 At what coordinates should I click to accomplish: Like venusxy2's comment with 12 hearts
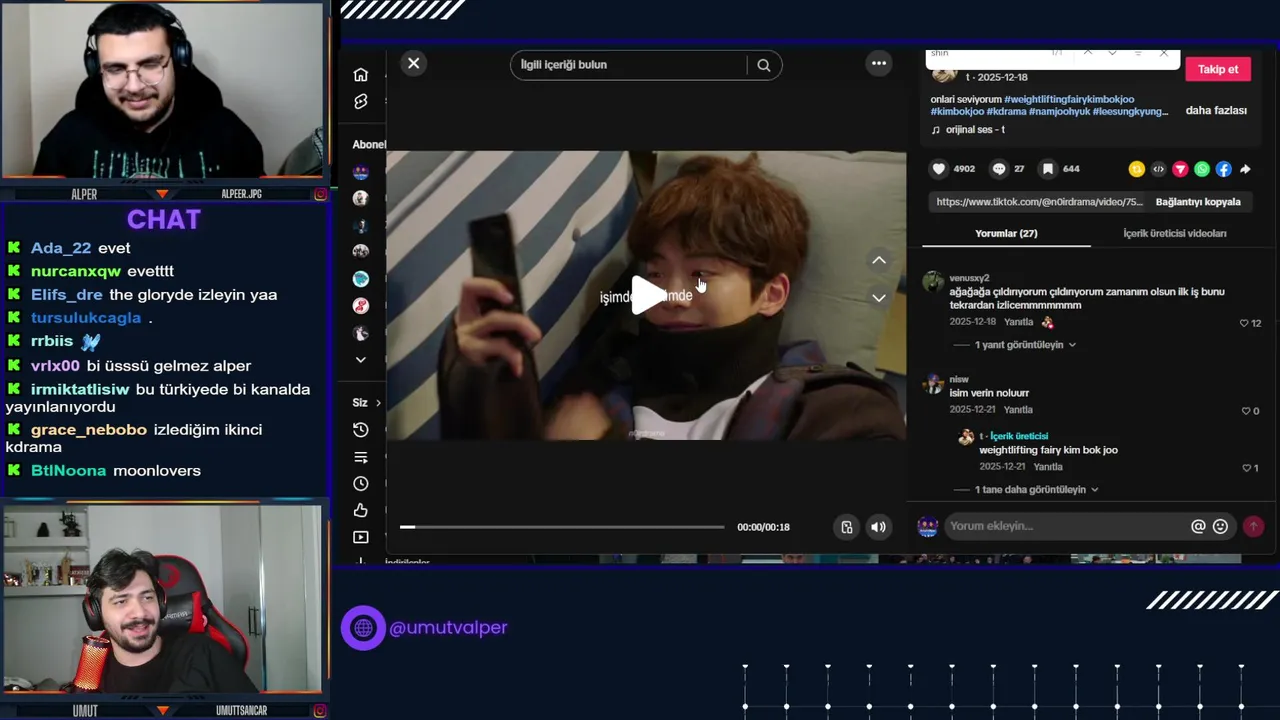click(1244, 323)
